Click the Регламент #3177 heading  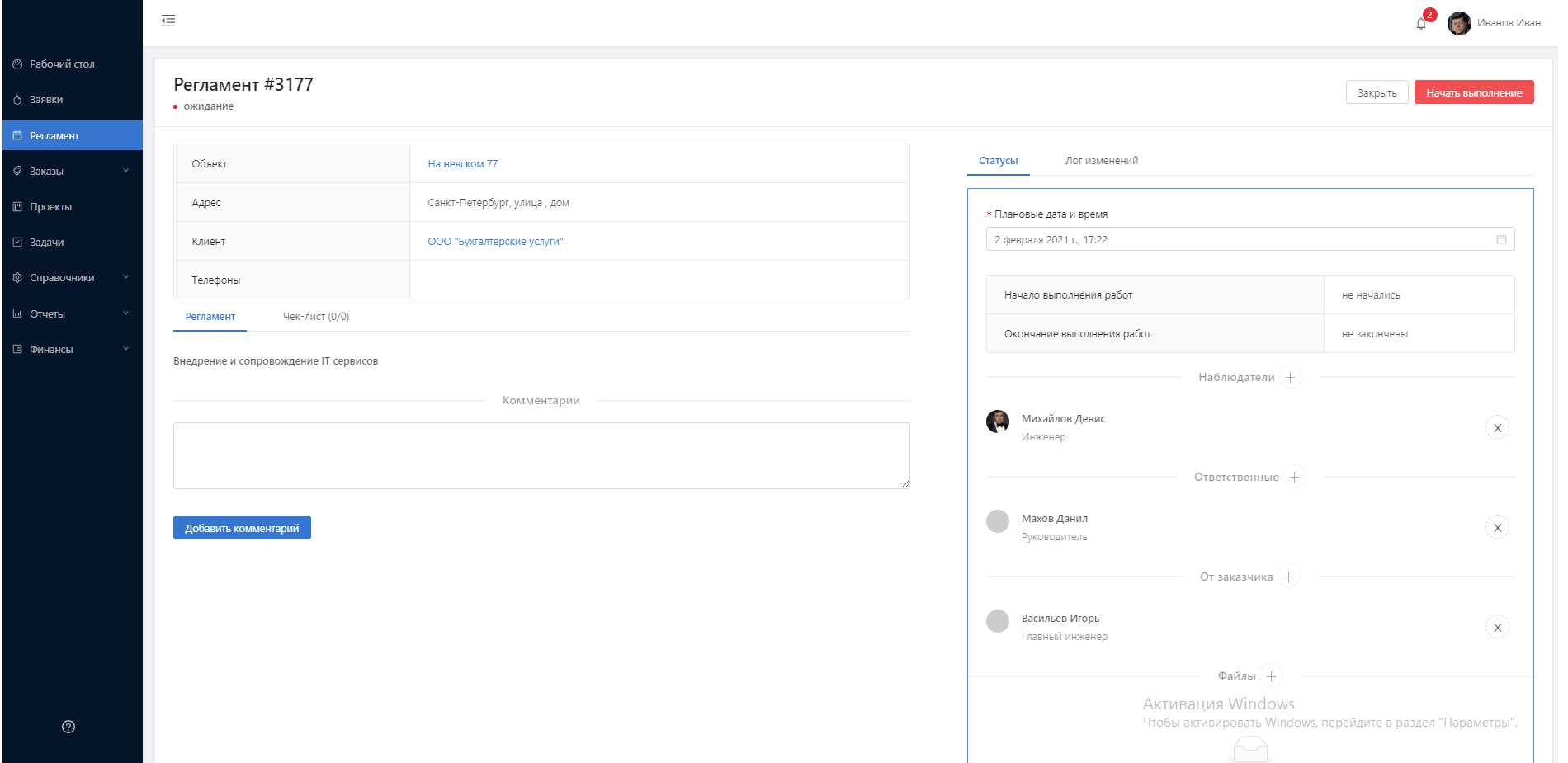(x=243, y=84)
